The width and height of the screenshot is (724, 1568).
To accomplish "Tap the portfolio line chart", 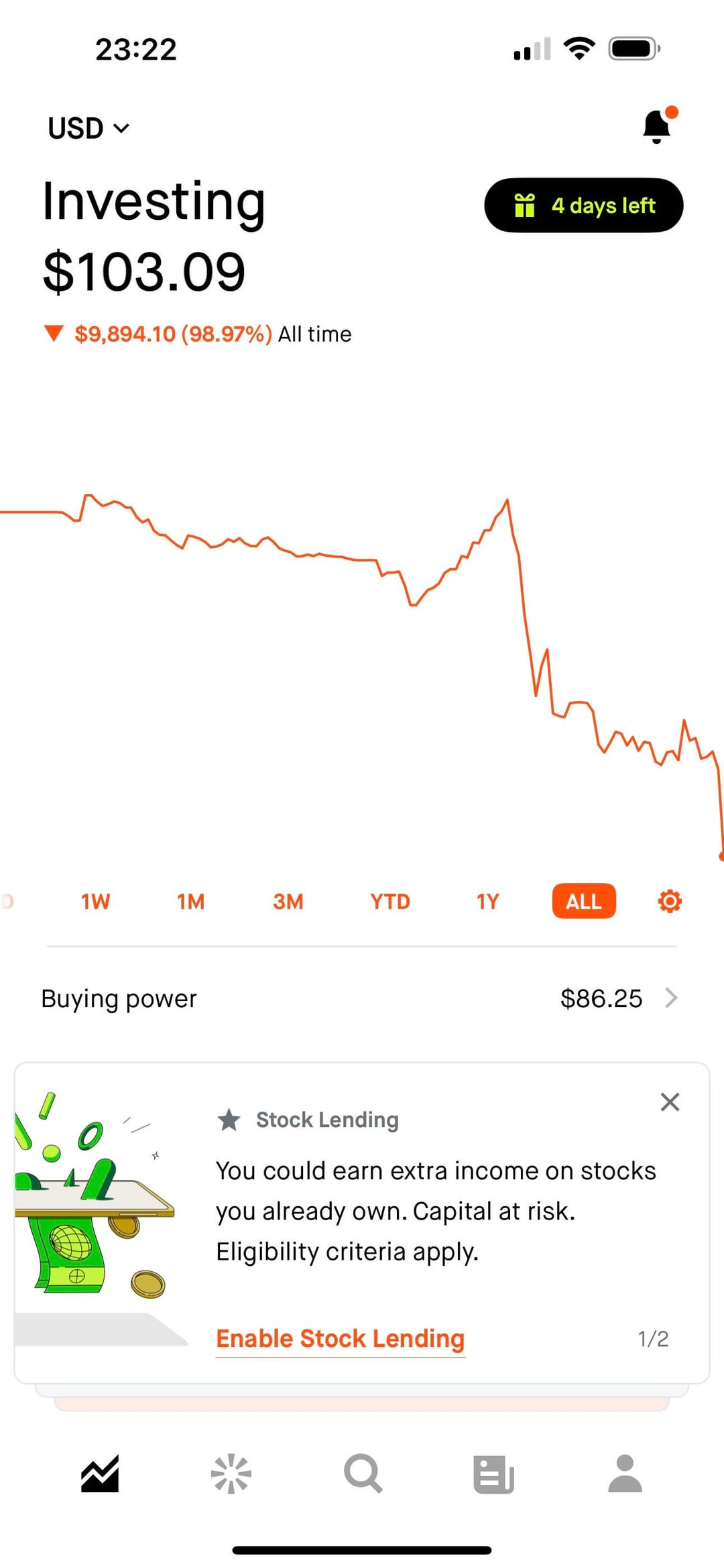I will point(362,637).
